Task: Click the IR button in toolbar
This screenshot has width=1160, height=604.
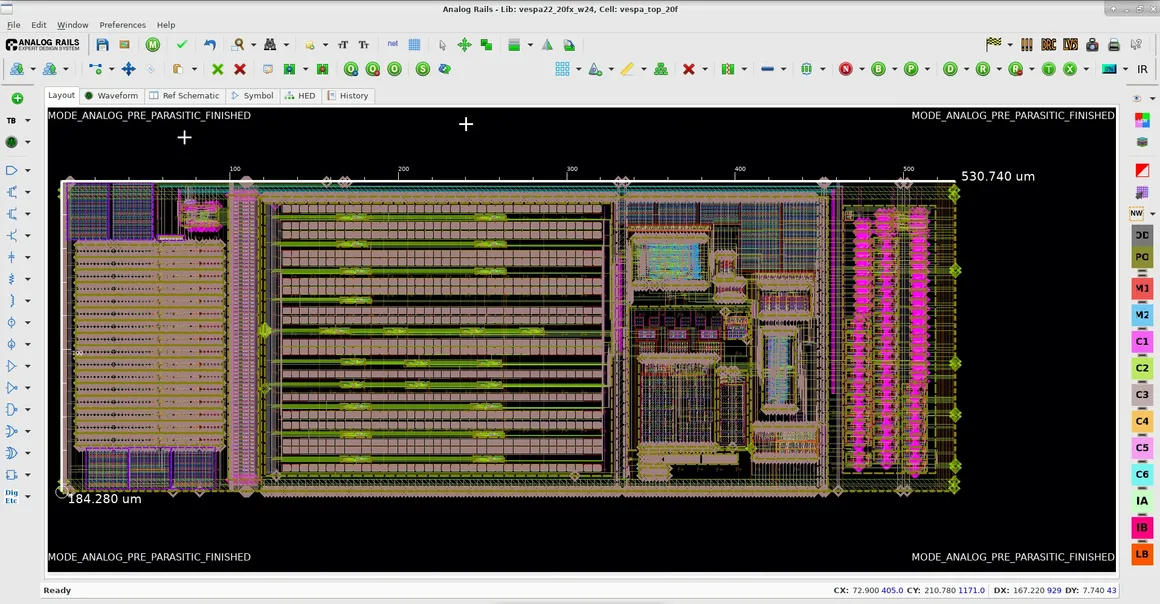Action: coord(1142,69)
